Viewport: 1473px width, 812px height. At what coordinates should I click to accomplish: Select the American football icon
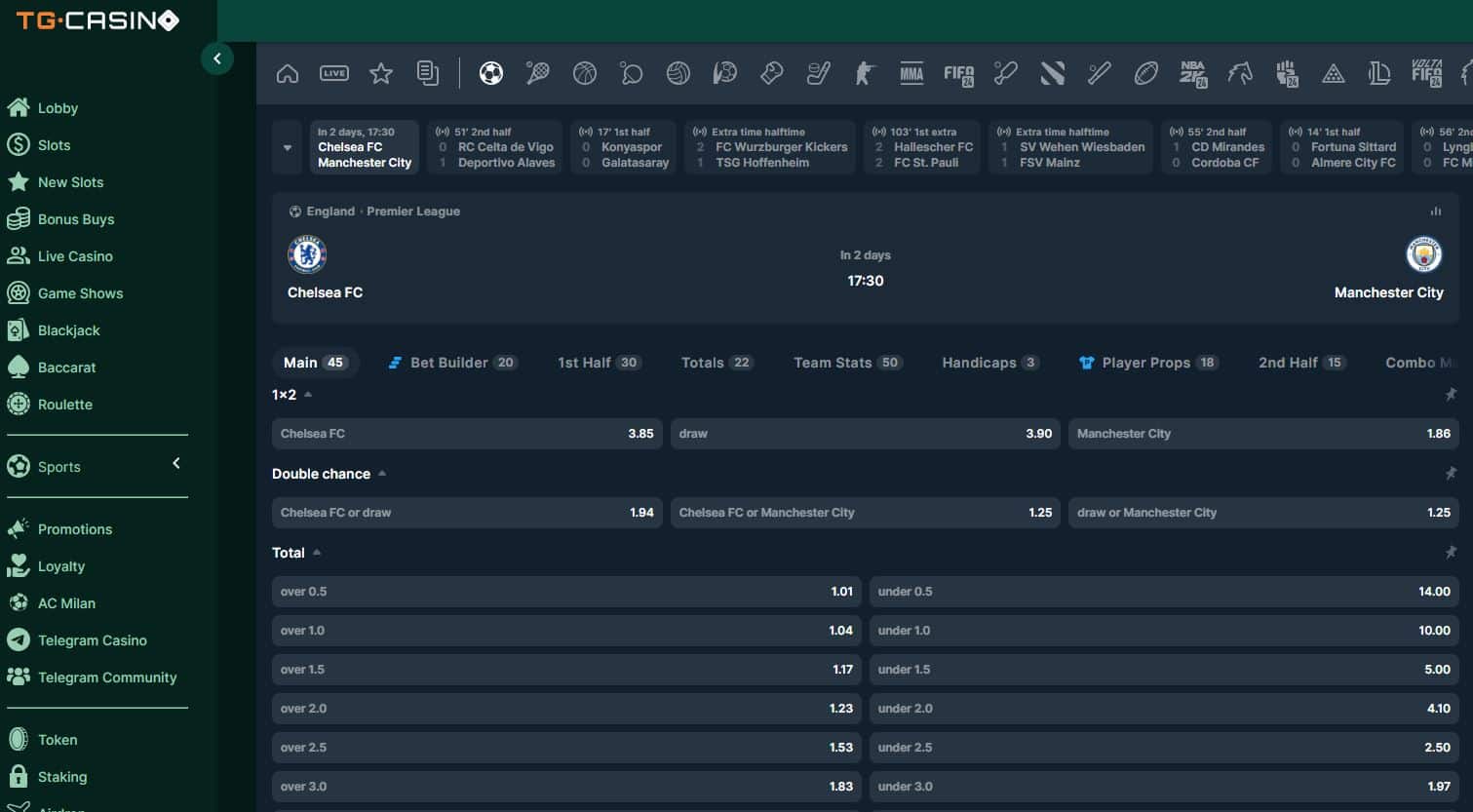coord(1146,73)
